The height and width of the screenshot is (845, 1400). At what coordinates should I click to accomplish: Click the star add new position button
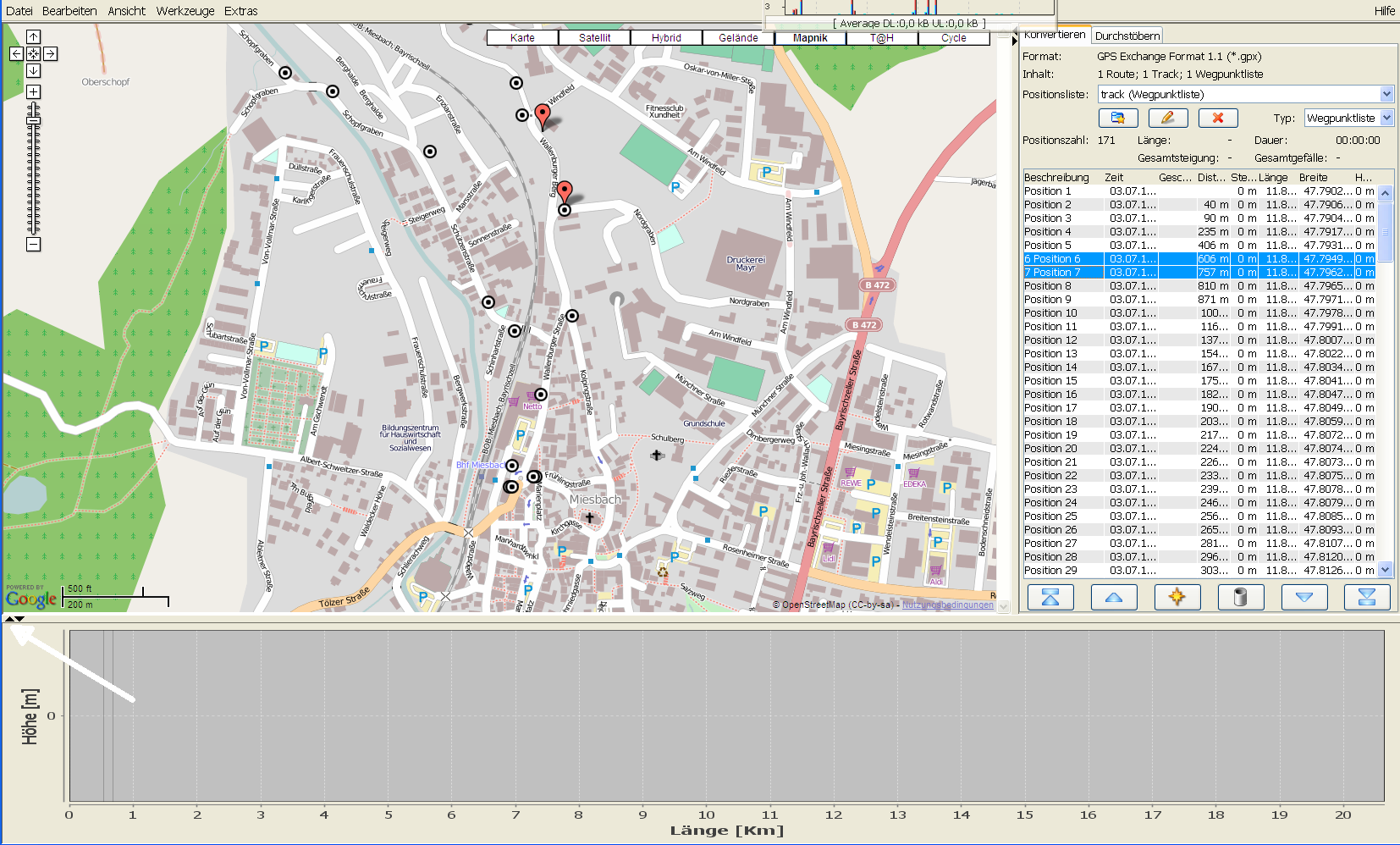(1177, 598)
